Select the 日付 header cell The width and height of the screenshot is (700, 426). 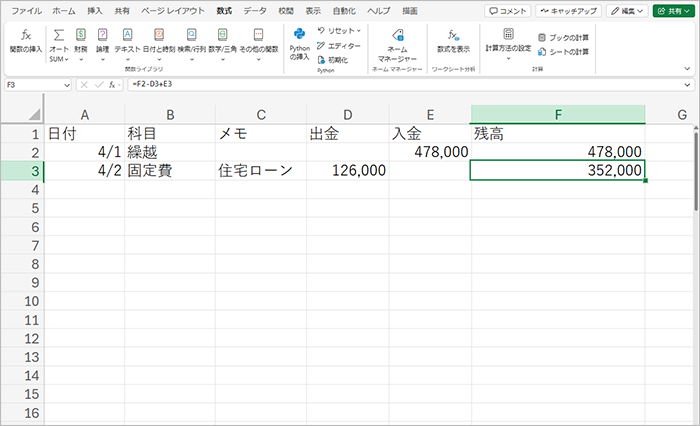click(84, 134)
